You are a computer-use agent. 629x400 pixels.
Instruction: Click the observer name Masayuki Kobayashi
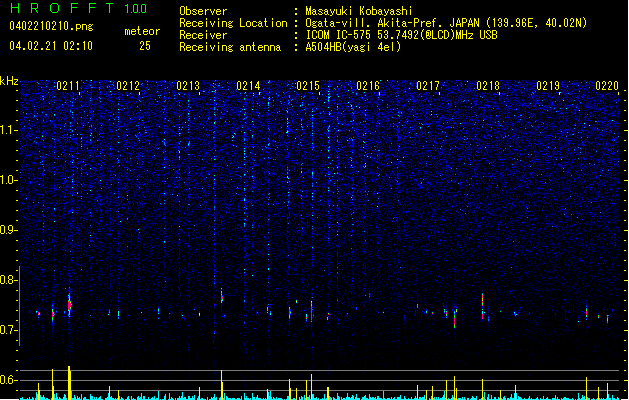coord(359,11)
